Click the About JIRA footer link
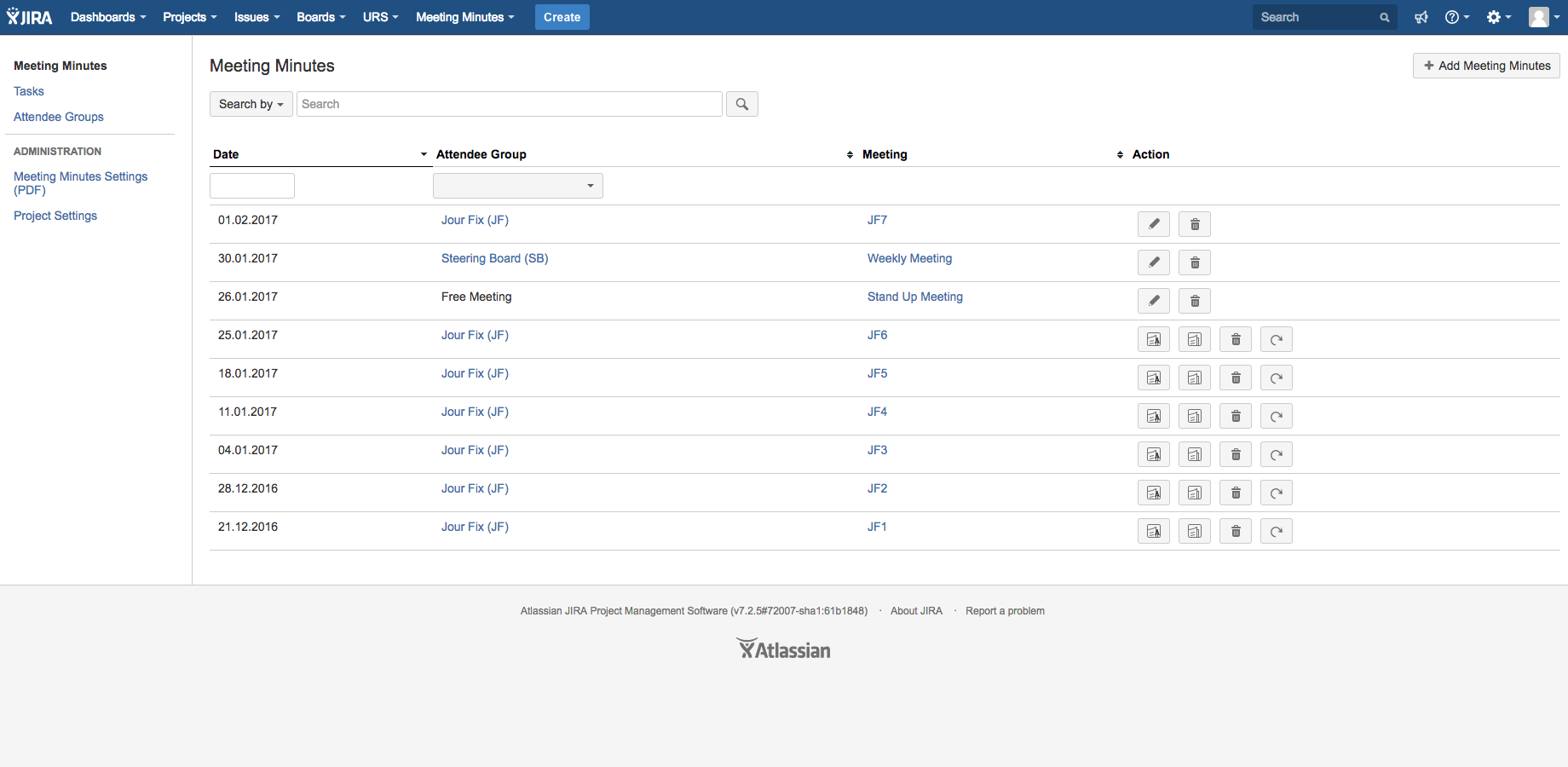 point(917,611)
